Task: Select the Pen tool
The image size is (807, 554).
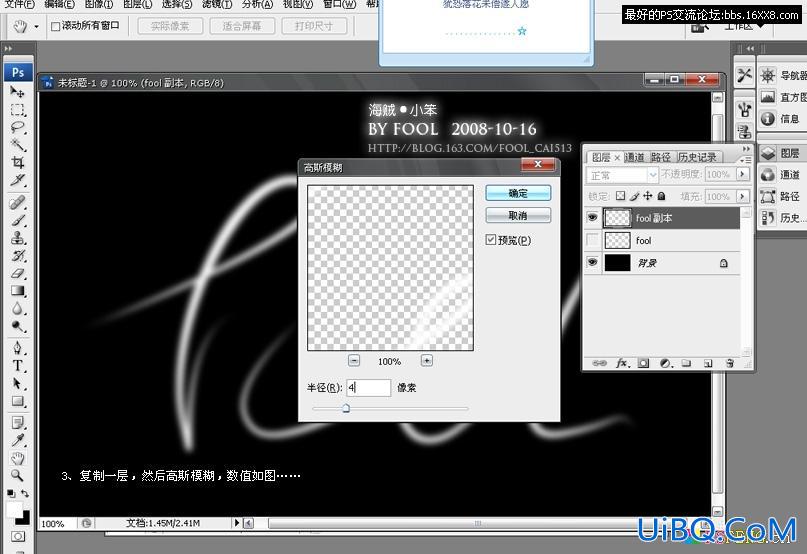Action: click(x=17, y=348)
